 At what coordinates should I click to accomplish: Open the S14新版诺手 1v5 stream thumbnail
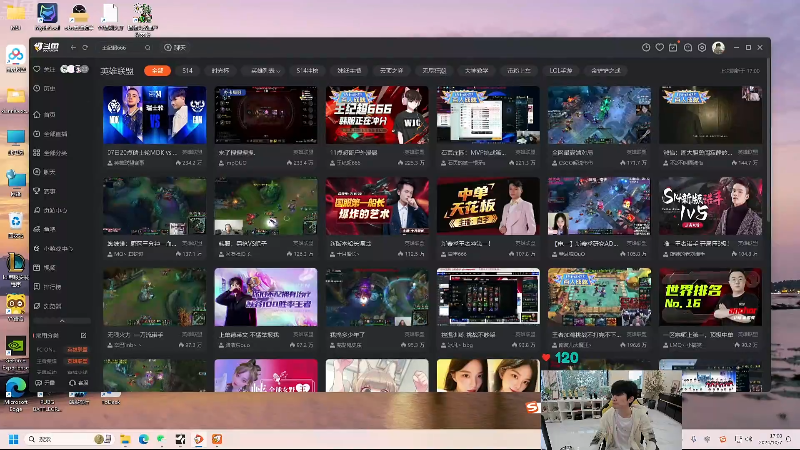click(710, 206)
